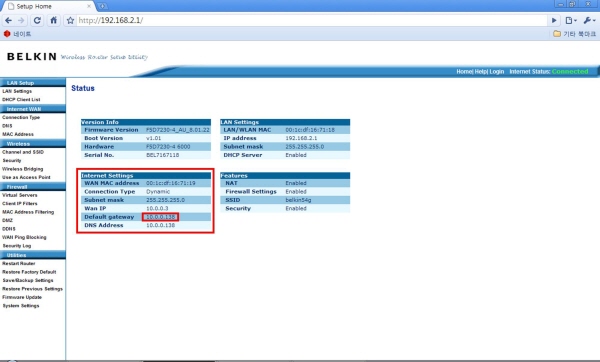
Task: Open the DDNS page
Action: 9,229
